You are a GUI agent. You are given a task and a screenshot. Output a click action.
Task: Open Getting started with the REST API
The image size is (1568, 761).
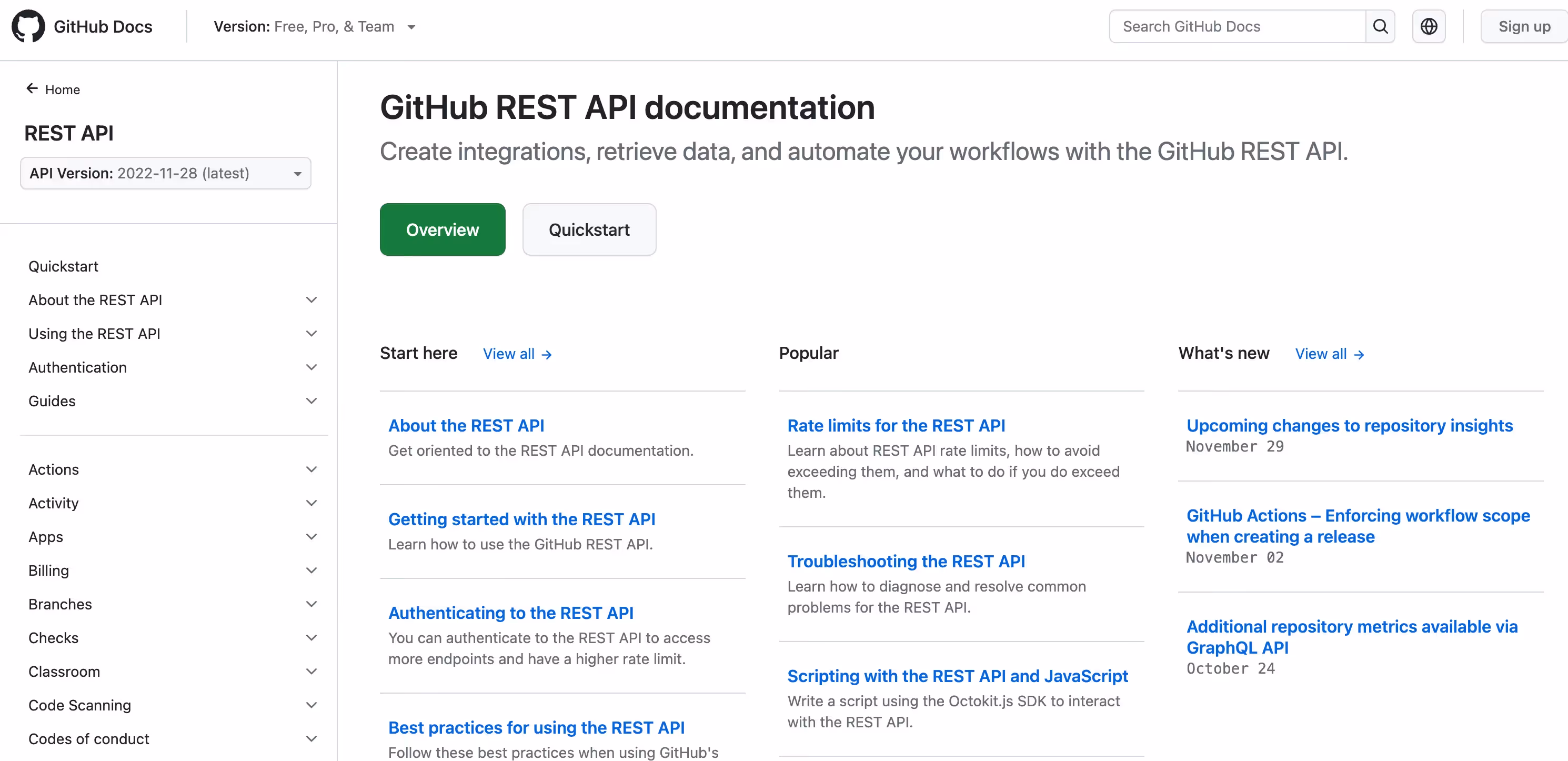point(521,519)
